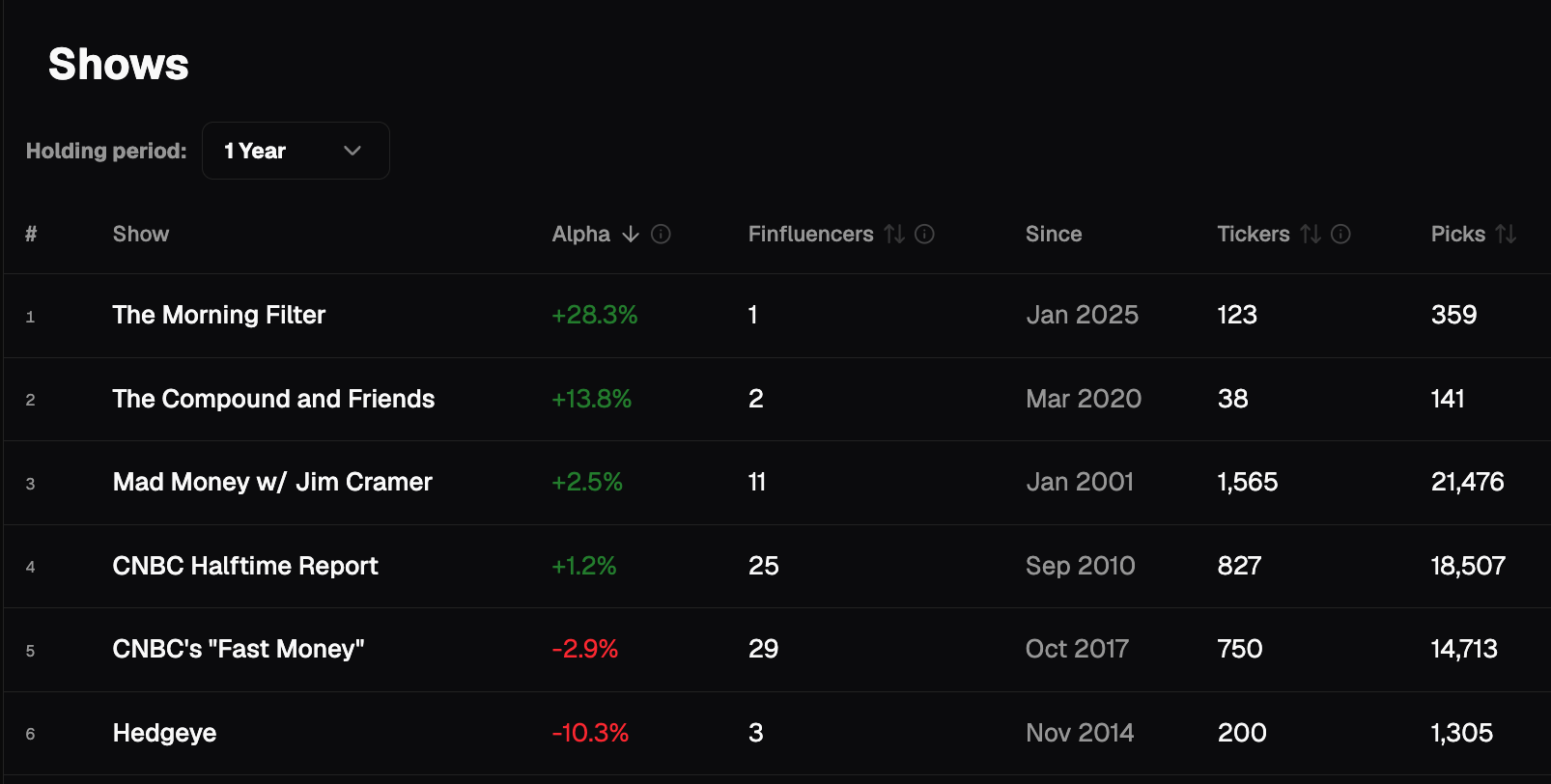
Task: Click the 359 picks value
Action: click(1453, 315)
